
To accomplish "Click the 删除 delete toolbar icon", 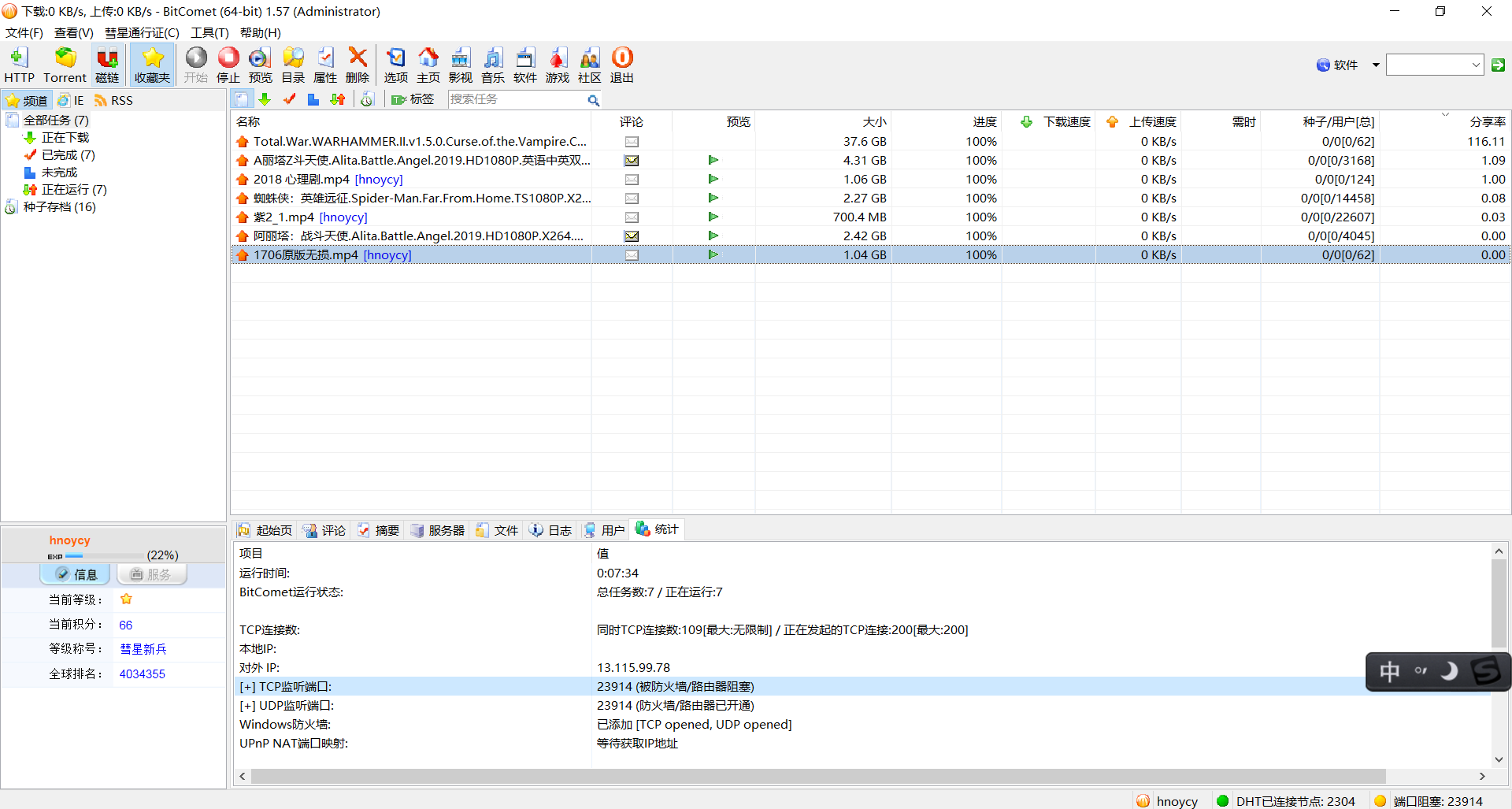I will coord(357,65).
